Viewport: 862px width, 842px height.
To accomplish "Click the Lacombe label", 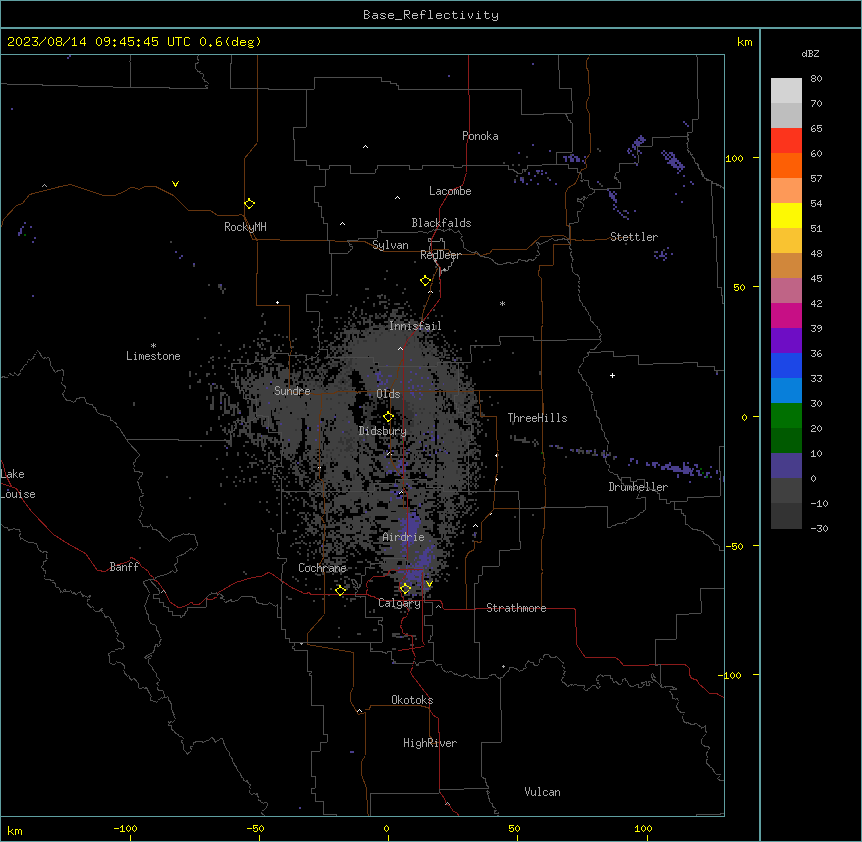I will 450,191.
